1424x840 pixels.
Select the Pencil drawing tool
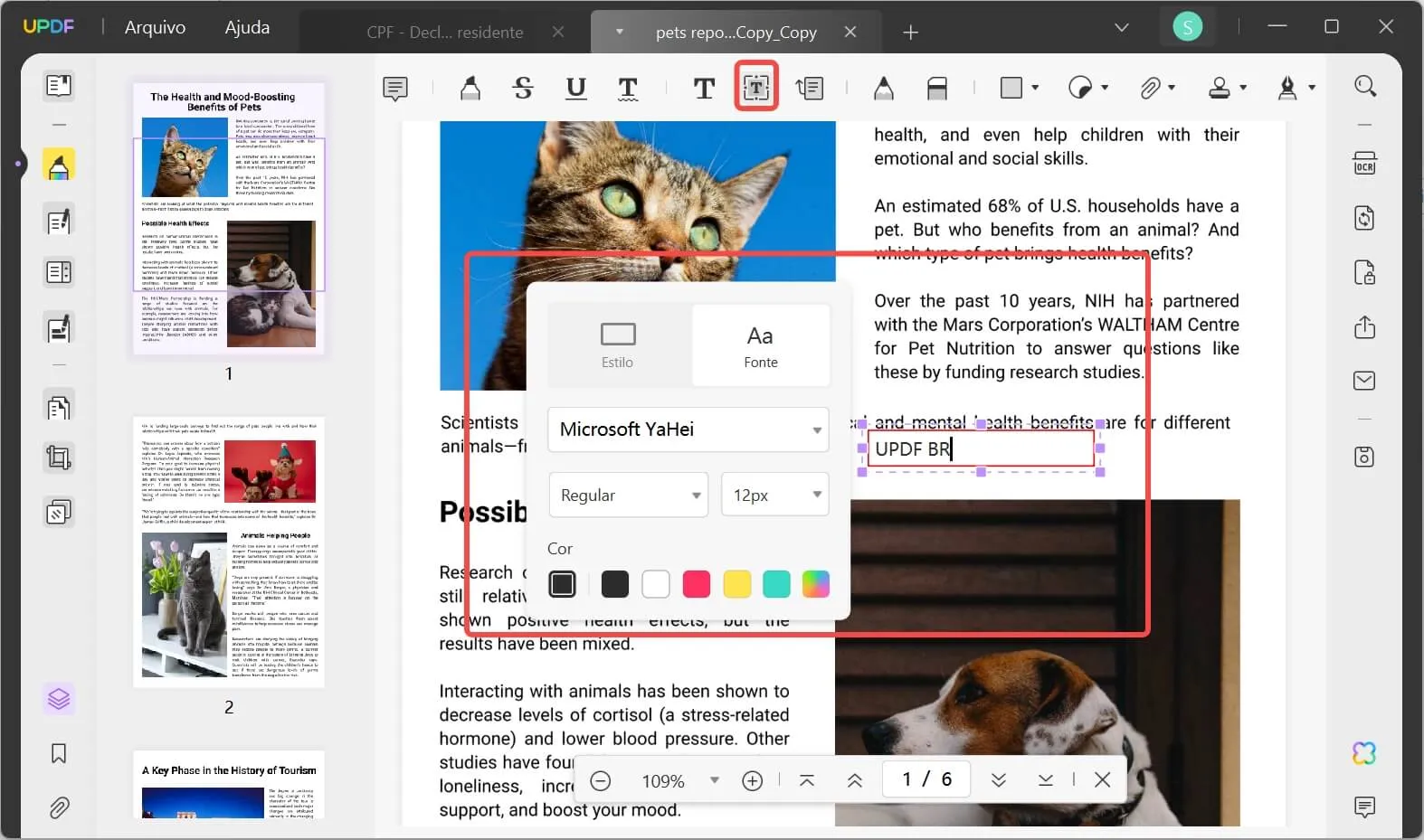(884, 88)
